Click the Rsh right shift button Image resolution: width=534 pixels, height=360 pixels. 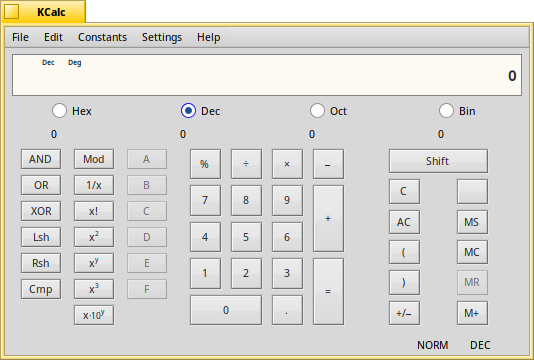click(41, 263)
